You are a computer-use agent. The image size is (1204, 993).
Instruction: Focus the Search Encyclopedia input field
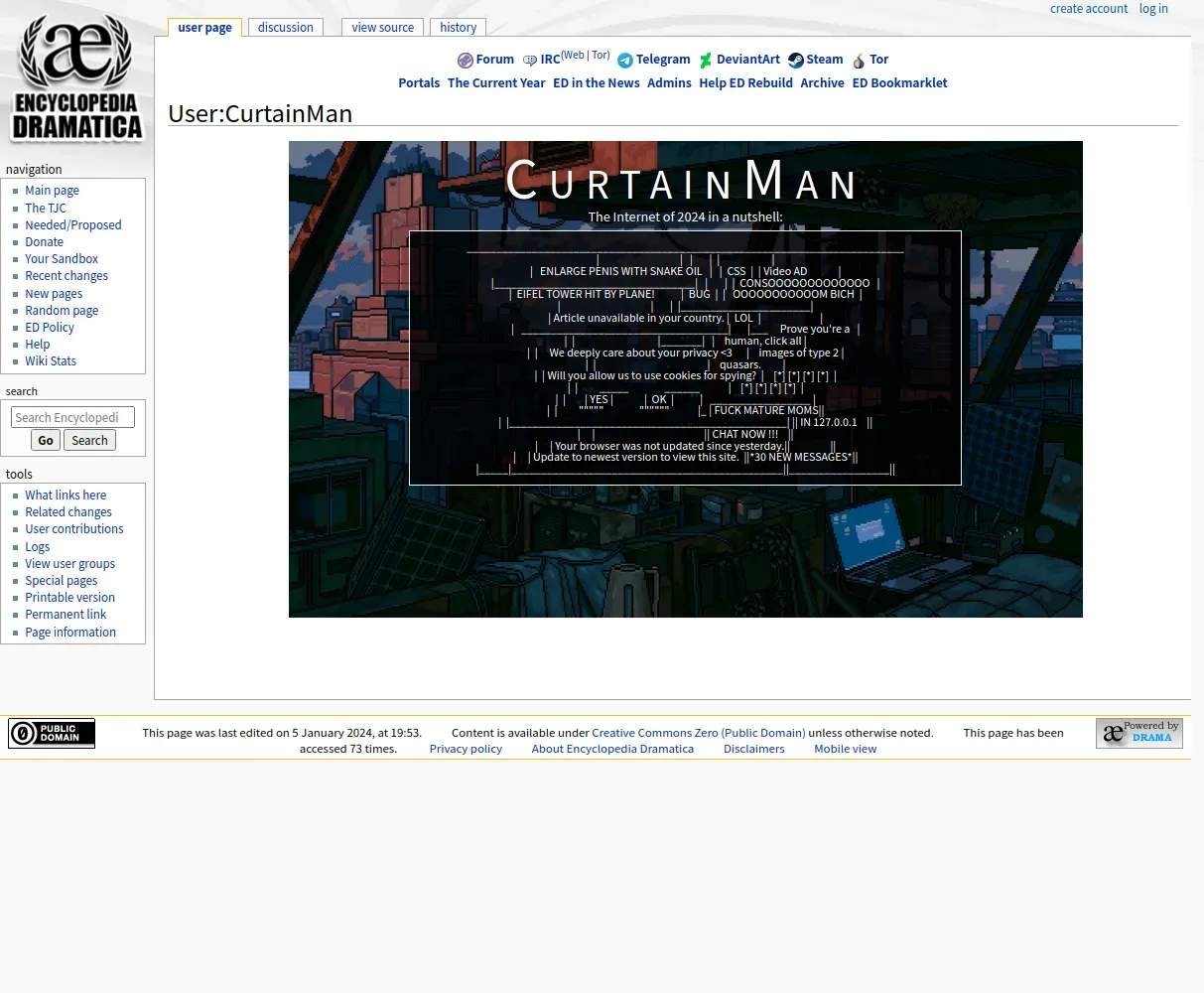[x=72, y=418]
